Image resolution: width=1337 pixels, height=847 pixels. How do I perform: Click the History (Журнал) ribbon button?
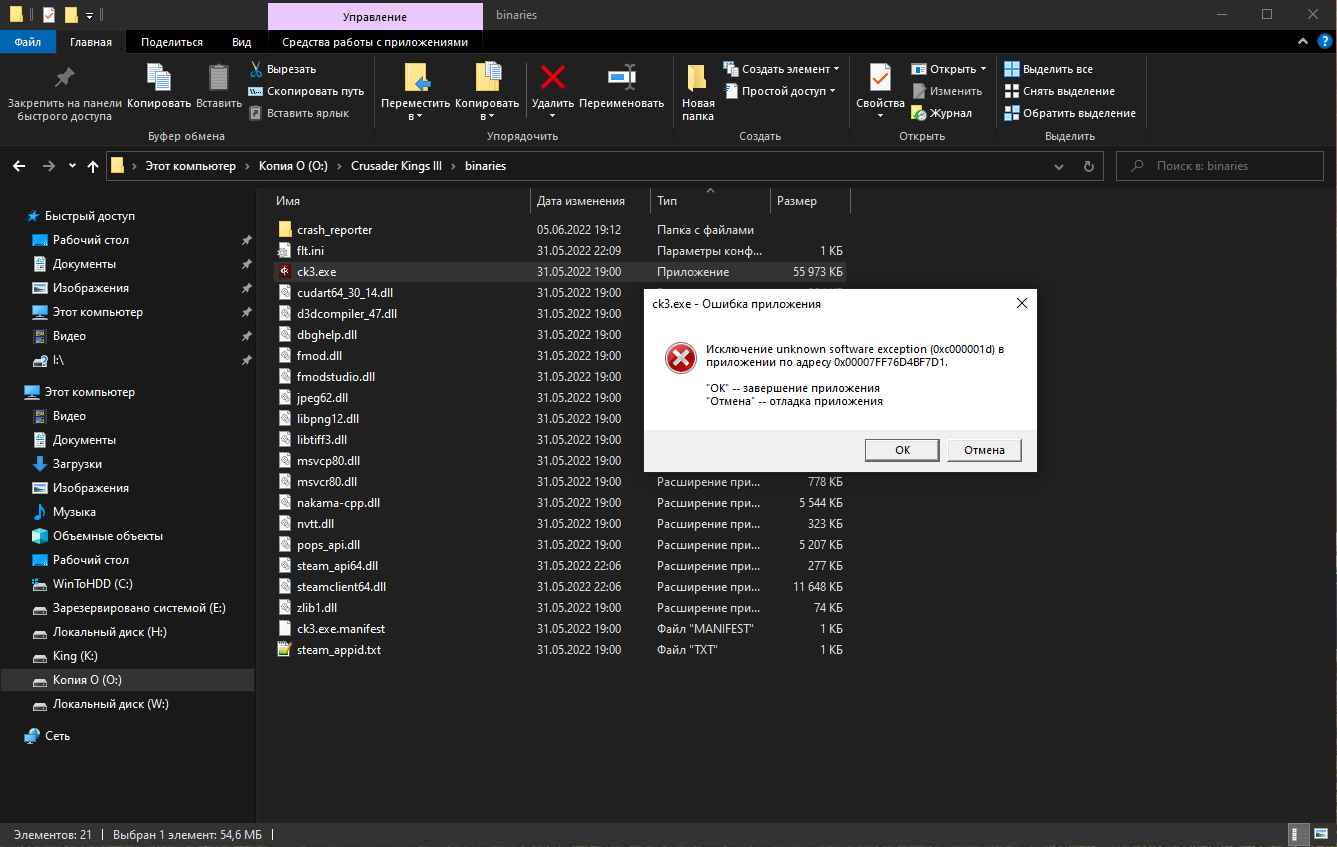click(x=941, y=113)
